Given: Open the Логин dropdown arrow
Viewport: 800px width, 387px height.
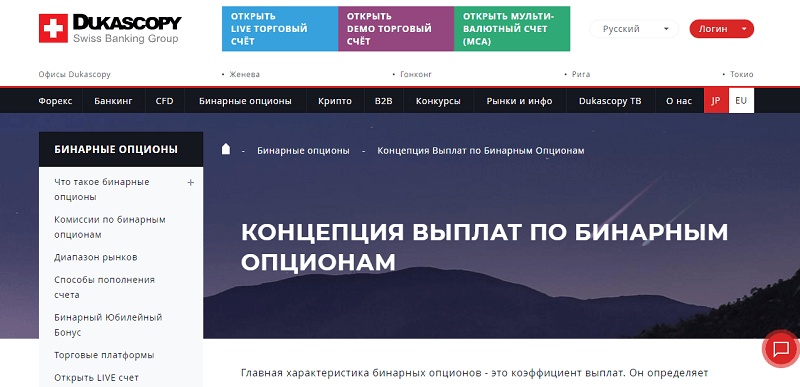Looking at the screenshot, I should pyautogui.click(x=744, y=29).
